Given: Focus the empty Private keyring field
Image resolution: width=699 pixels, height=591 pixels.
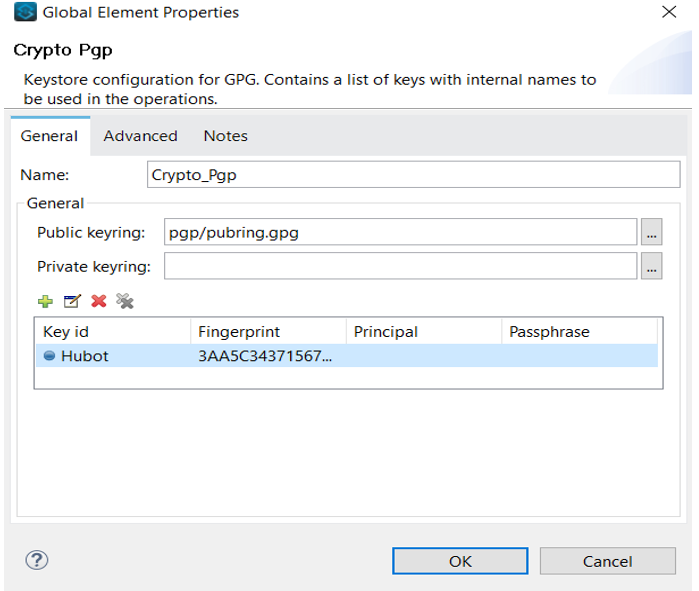Looking at the screenshot, I should point(400,266).
